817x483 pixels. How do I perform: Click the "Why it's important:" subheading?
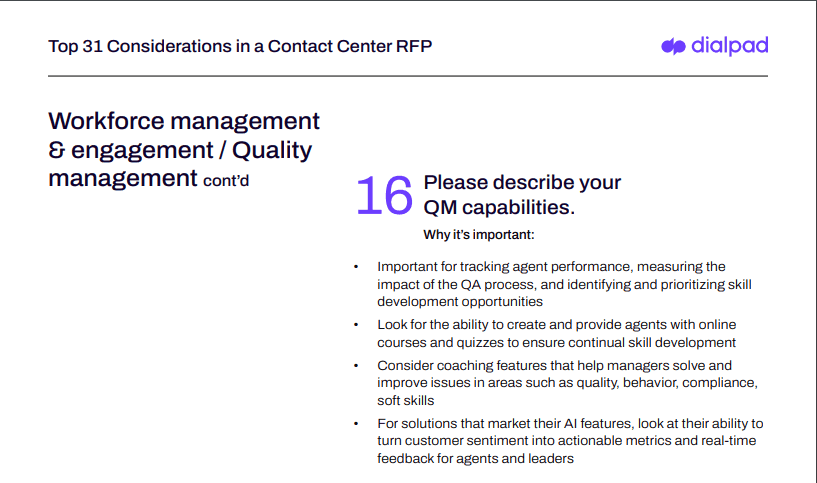479,235
